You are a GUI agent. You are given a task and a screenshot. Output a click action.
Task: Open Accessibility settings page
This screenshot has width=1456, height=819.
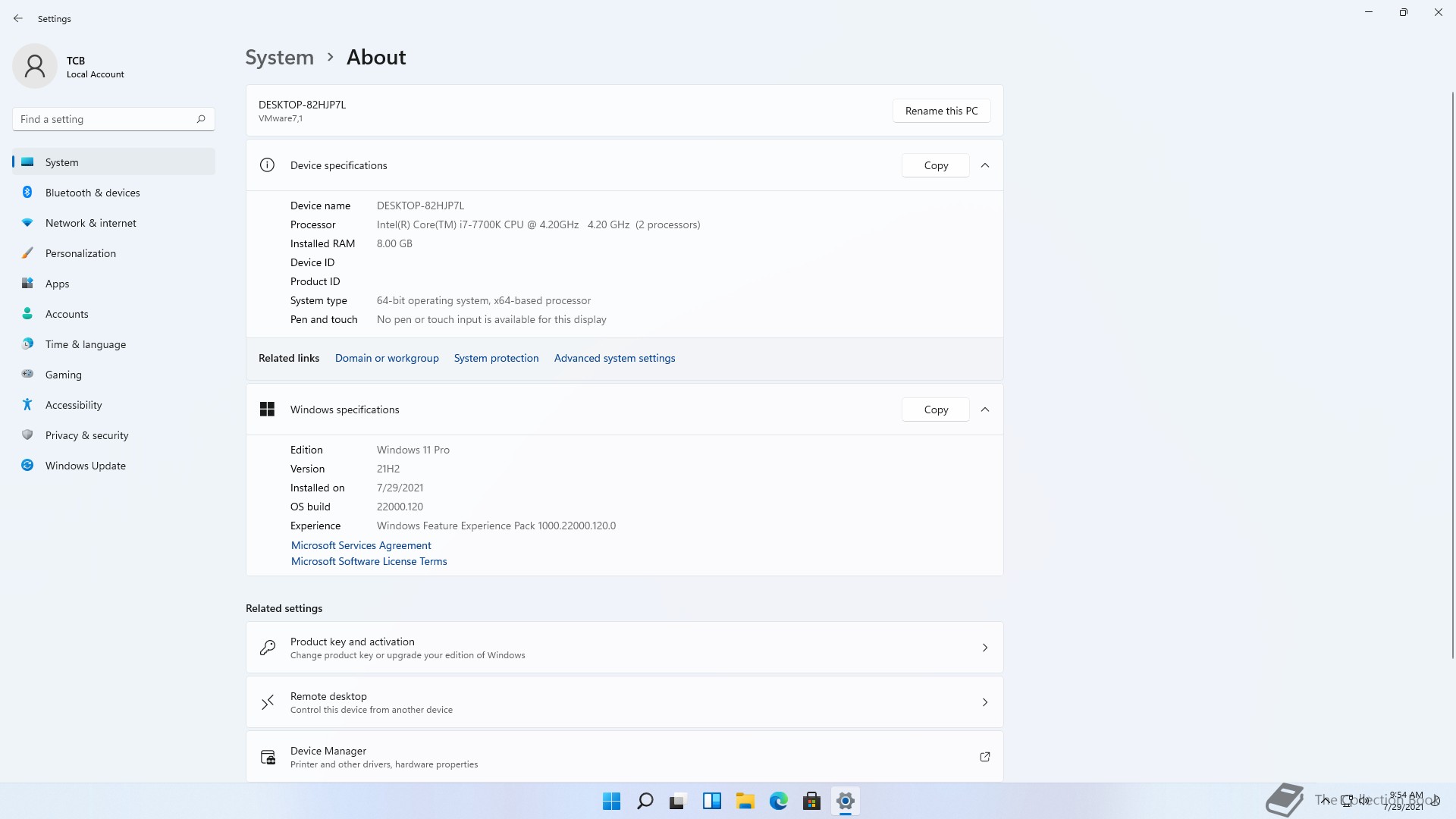click(114, 405)
